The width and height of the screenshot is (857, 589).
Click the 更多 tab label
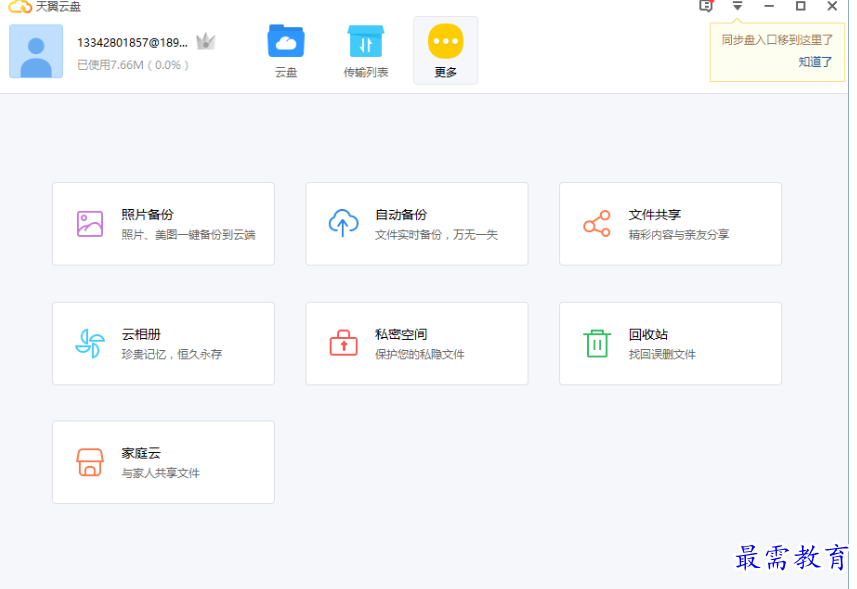[445, 72]
